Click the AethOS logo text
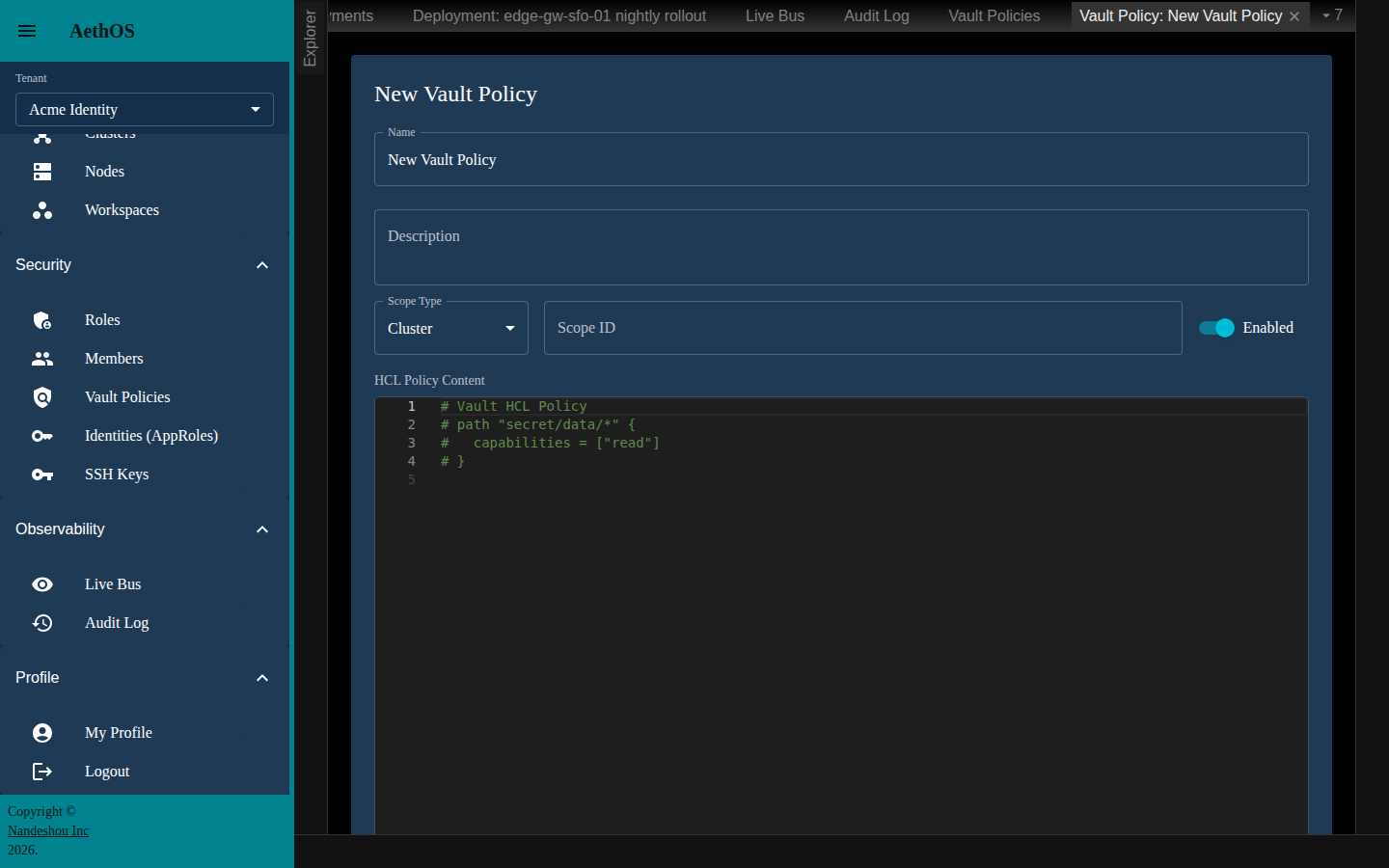 coord(102,31)
